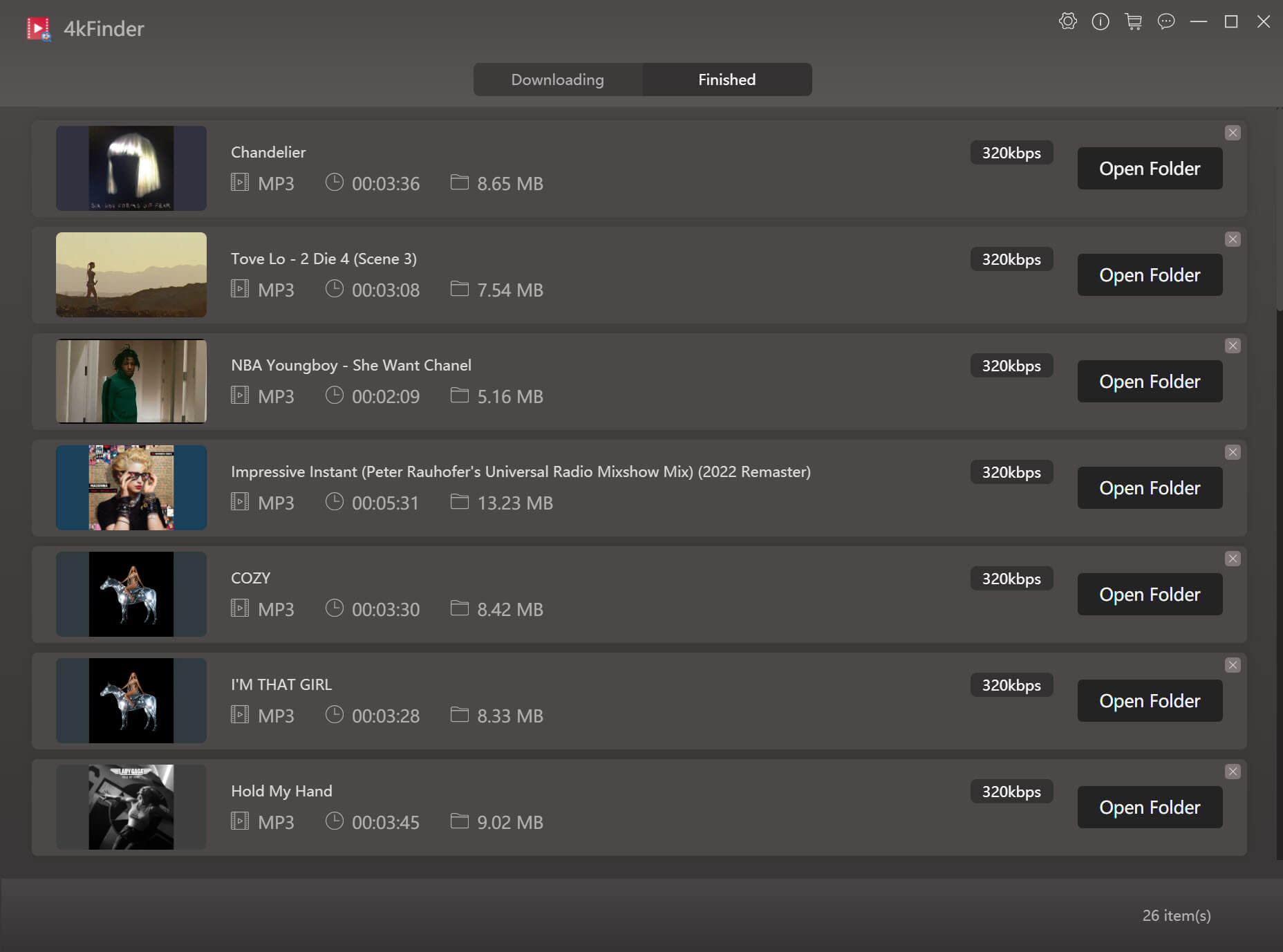Image resolution: width=1283 pixels, height=952 pixels.
Task: Click the 26 item(s) counter label
Action: point(1177,915)
